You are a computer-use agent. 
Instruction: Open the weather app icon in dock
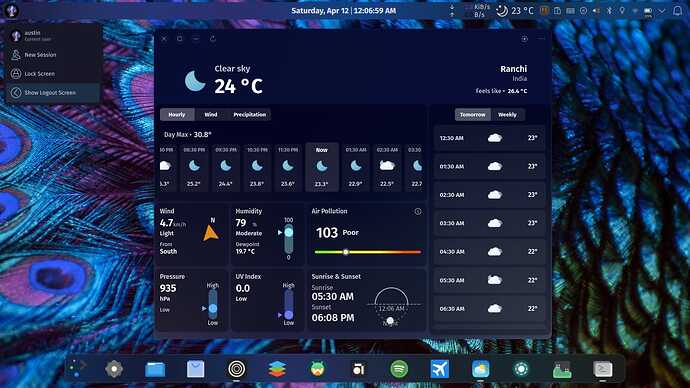(x=480, y=369)
